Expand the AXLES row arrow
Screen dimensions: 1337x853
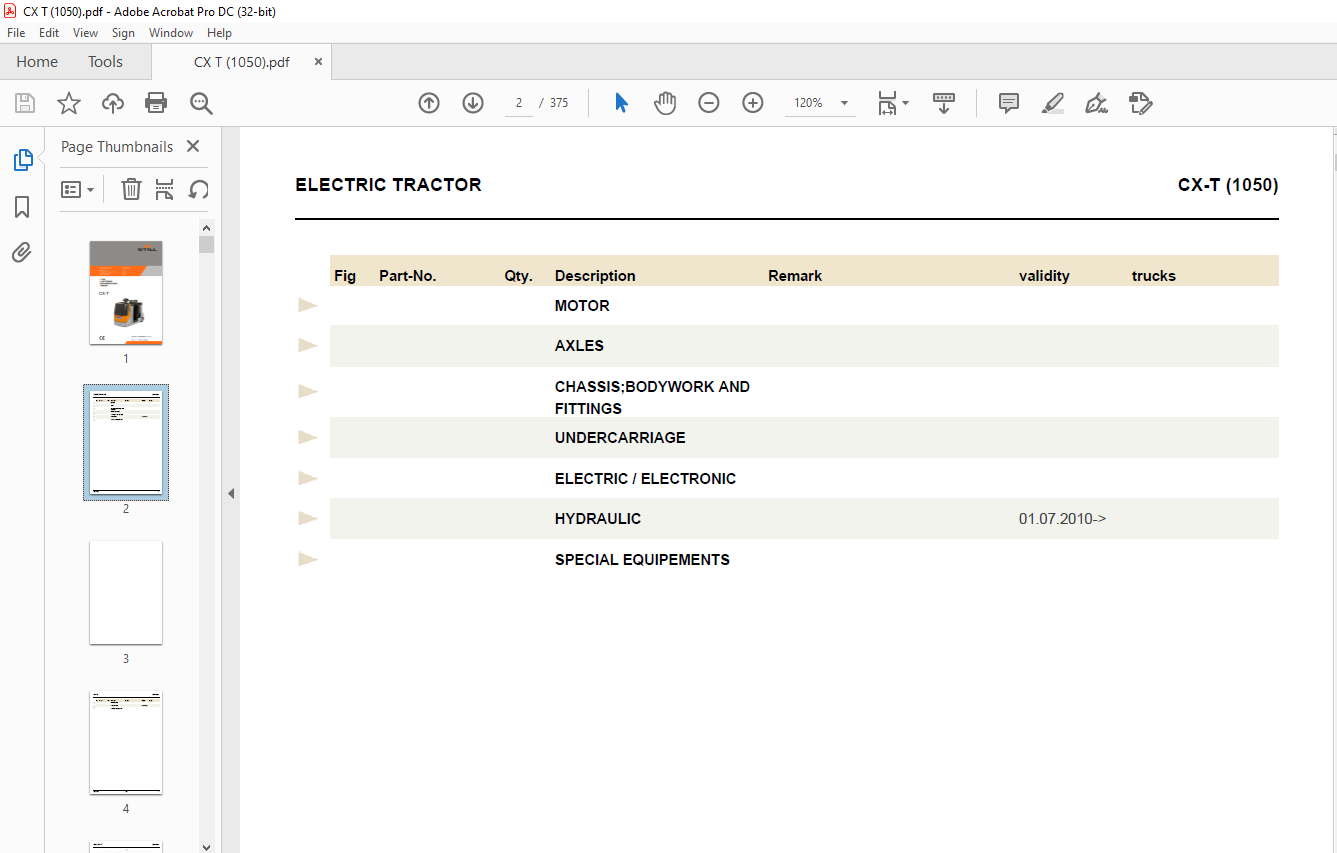point(308,345)
